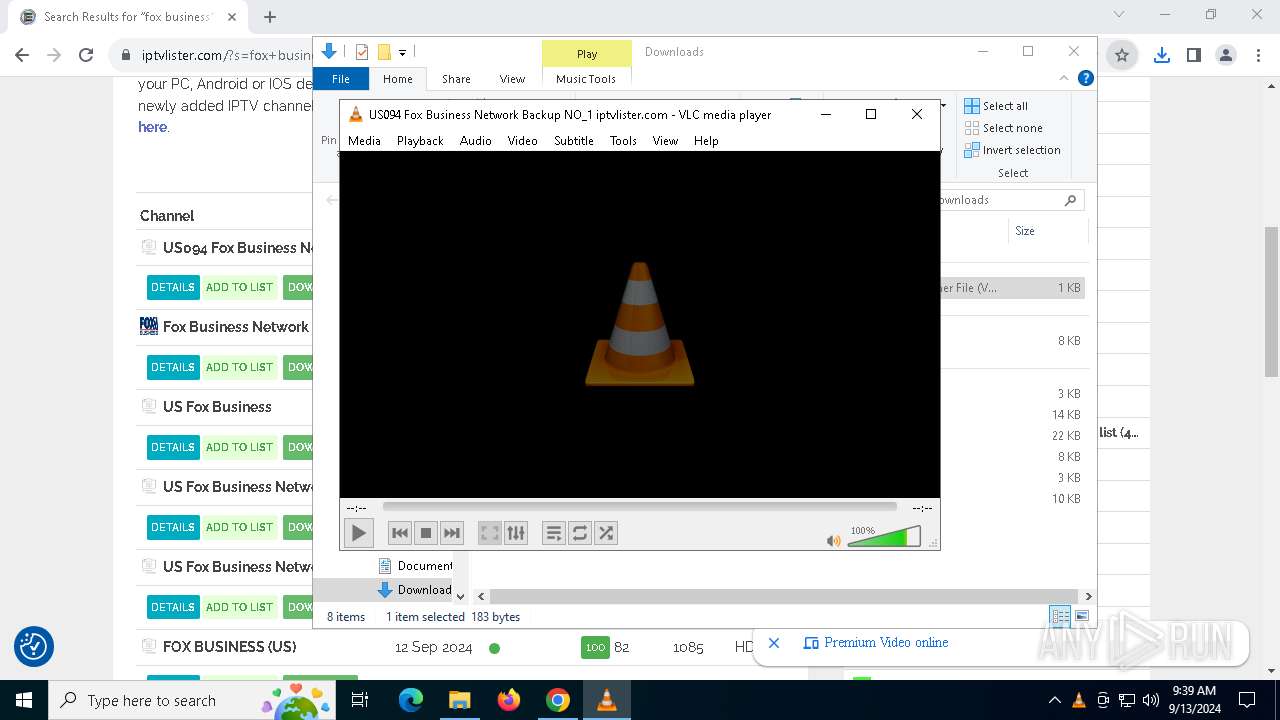Open VLC View menu
The image size is (1280, 720).
[x=665, y=141]
